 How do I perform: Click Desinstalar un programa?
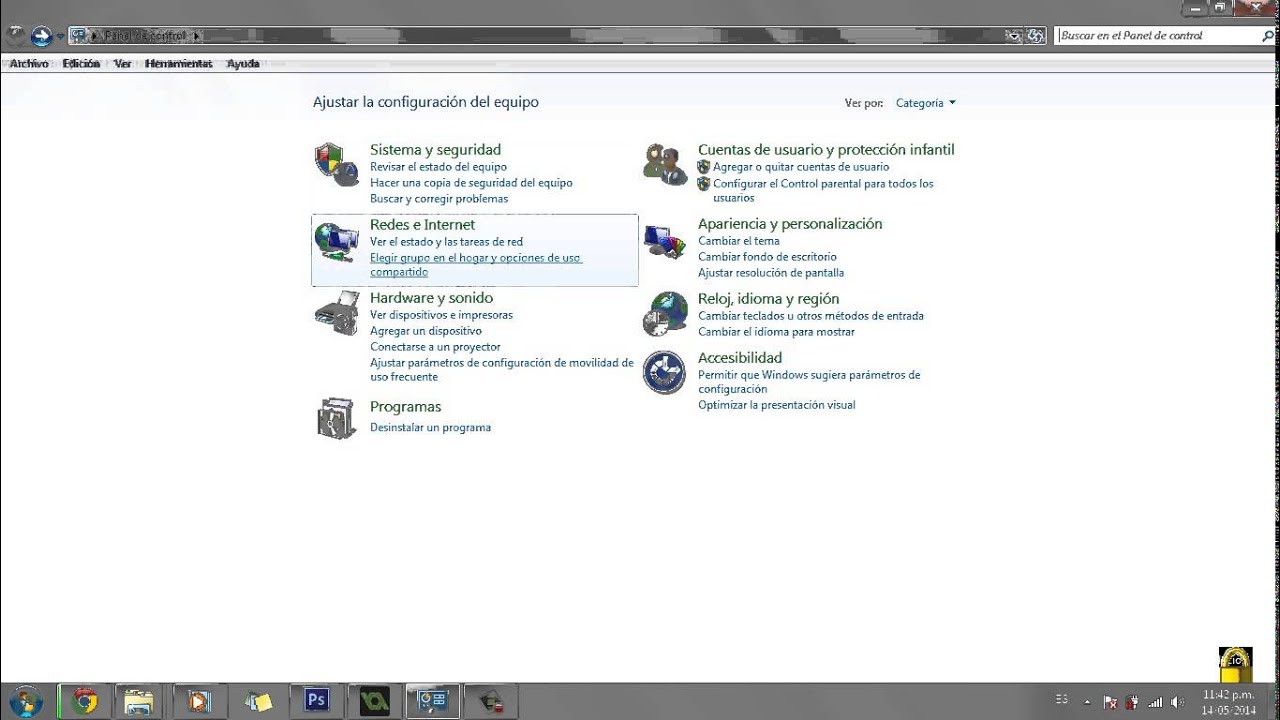tap(430, 428)
